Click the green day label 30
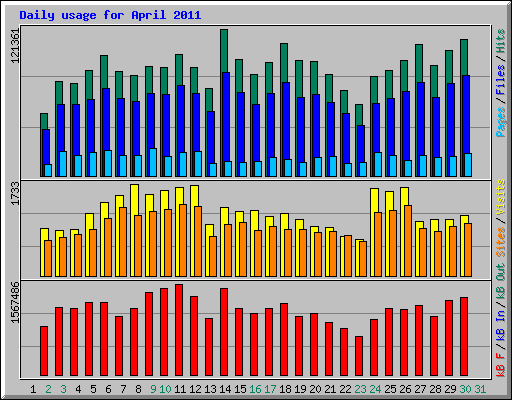 coord(465,389)
